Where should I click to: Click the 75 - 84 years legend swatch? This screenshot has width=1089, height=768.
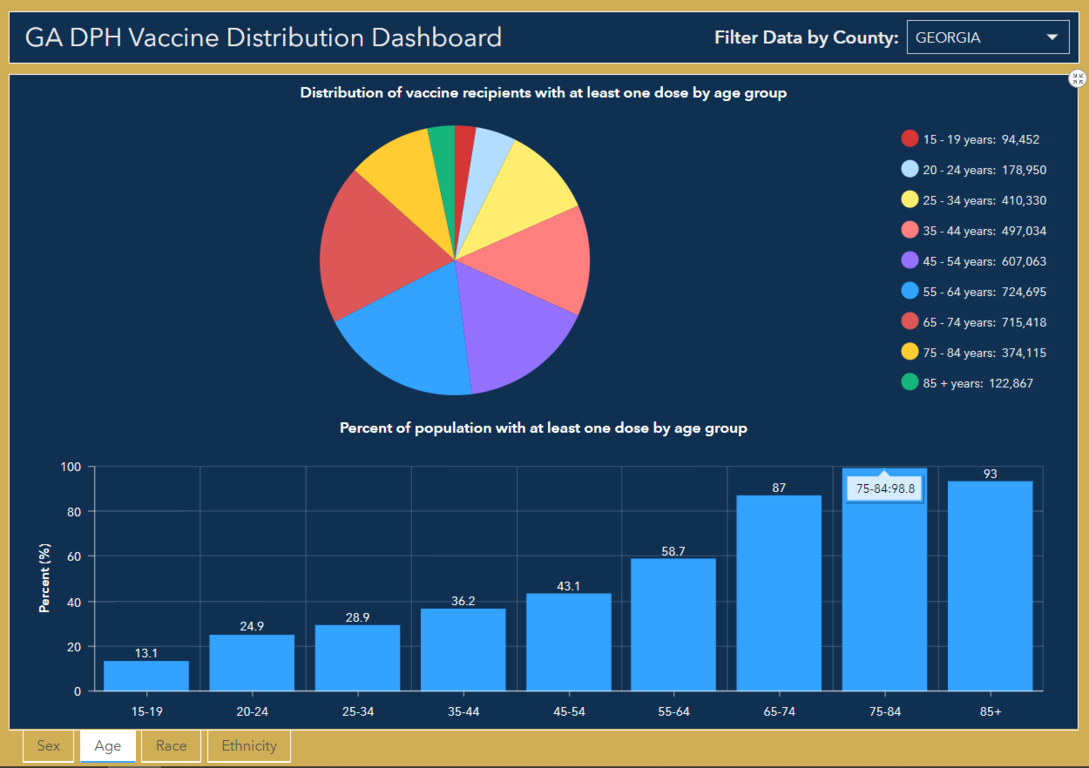909,352
